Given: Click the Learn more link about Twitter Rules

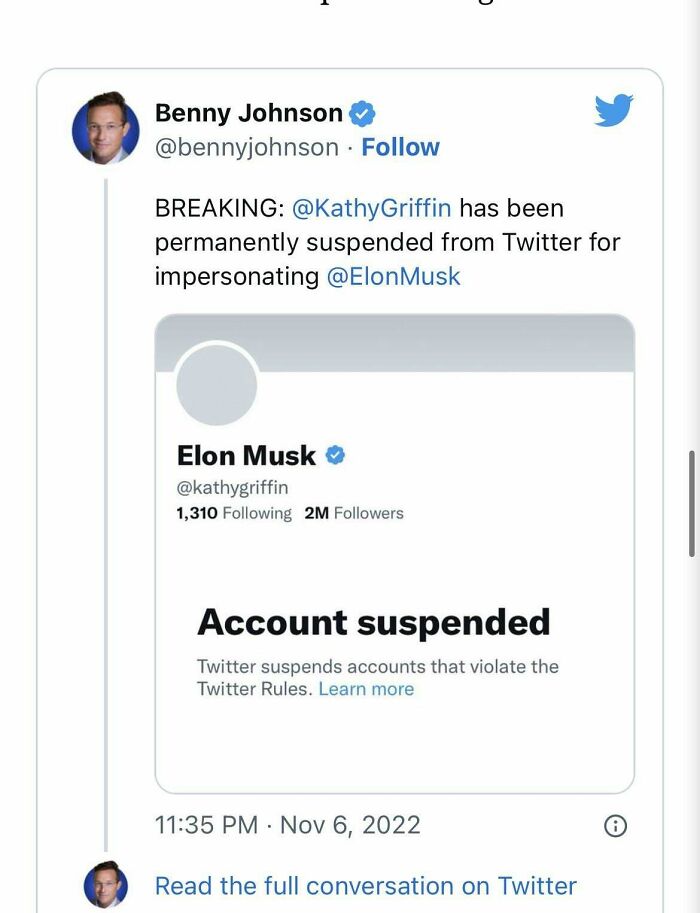Looking at the screenshot, I should [367, 689].
